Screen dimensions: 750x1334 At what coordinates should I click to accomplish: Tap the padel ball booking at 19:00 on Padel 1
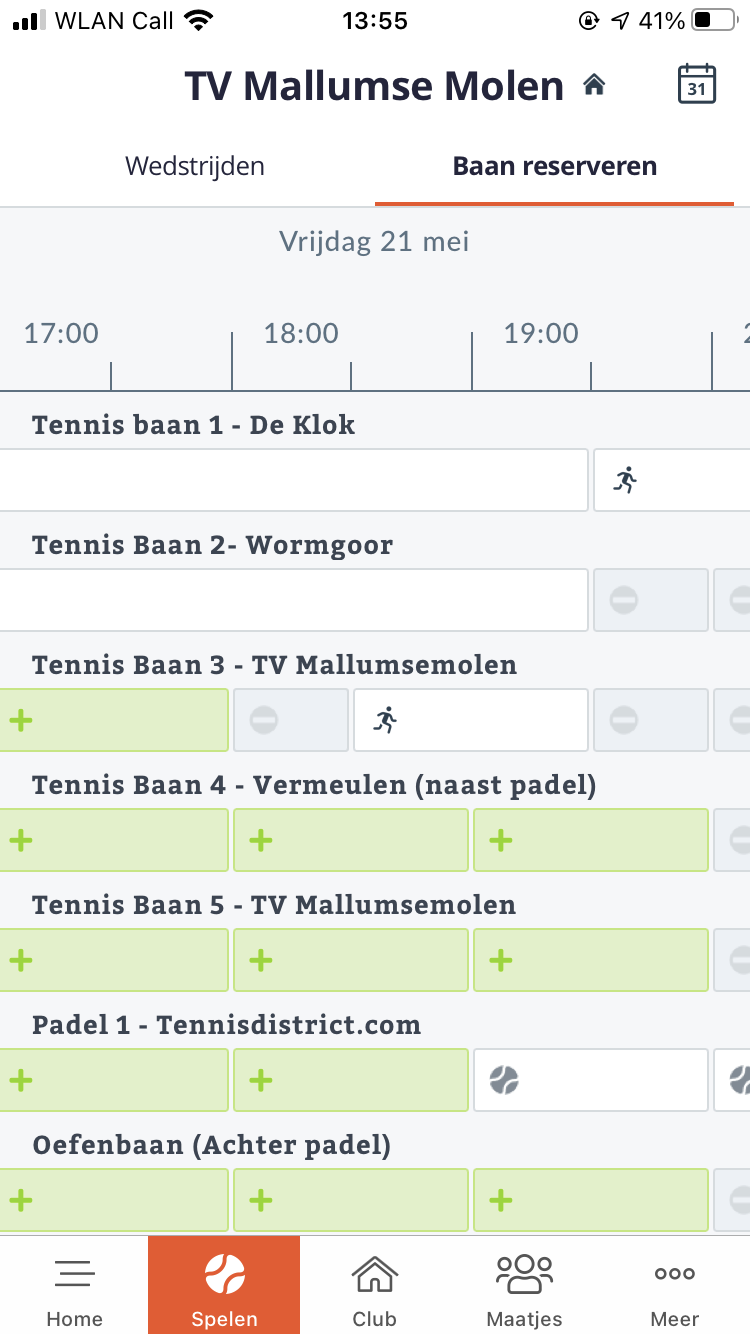tap(590, 1080)
